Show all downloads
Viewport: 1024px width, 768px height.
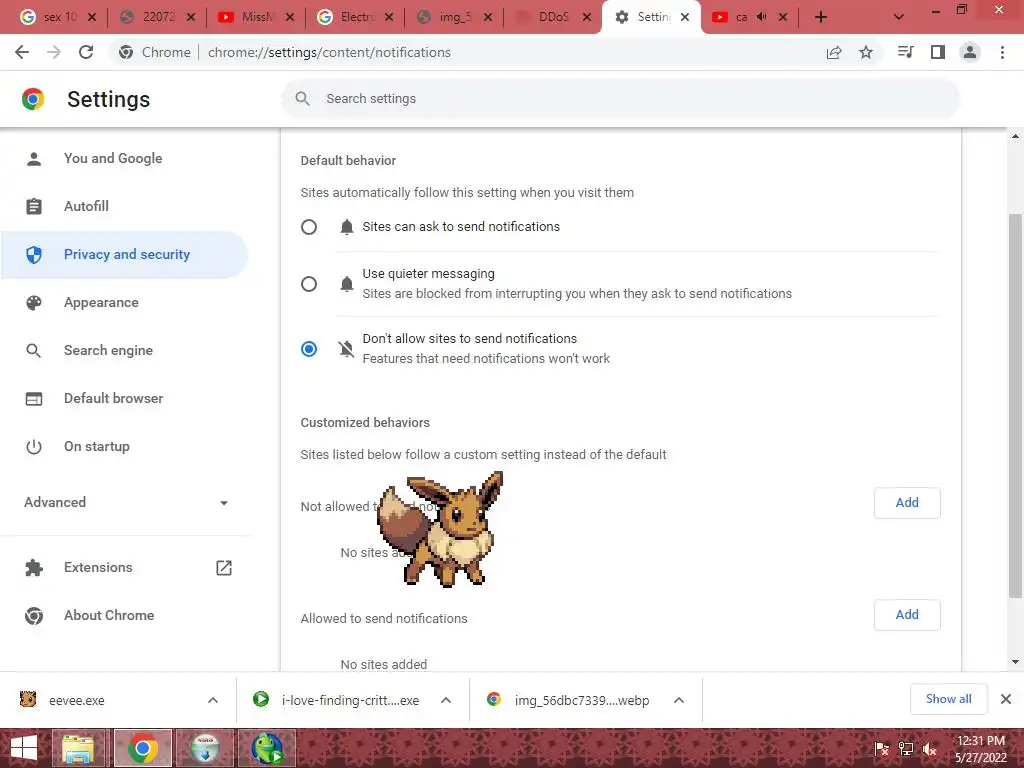pos(948,699)
